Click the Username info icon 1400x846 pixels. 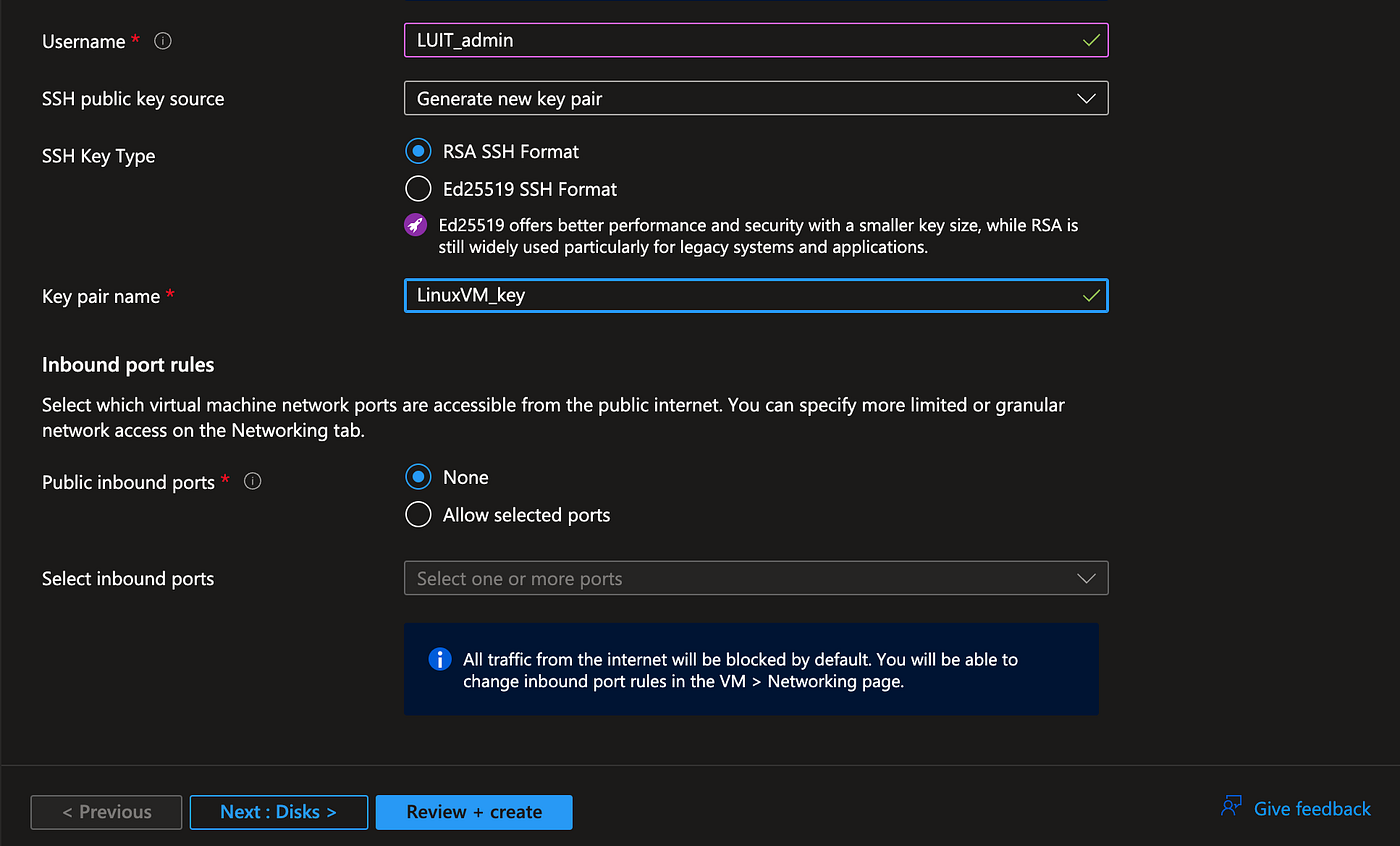[163, 41]
